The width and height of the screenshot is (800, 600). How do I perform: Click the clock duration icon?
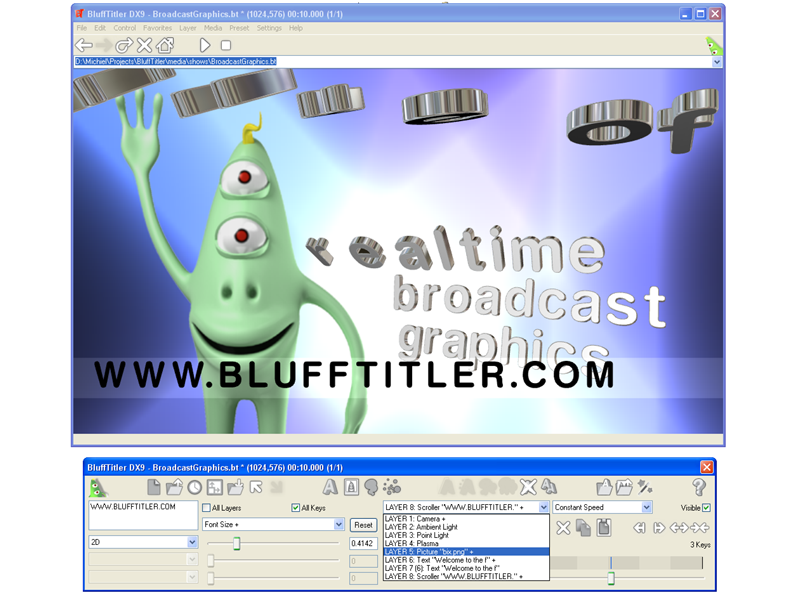194,488
